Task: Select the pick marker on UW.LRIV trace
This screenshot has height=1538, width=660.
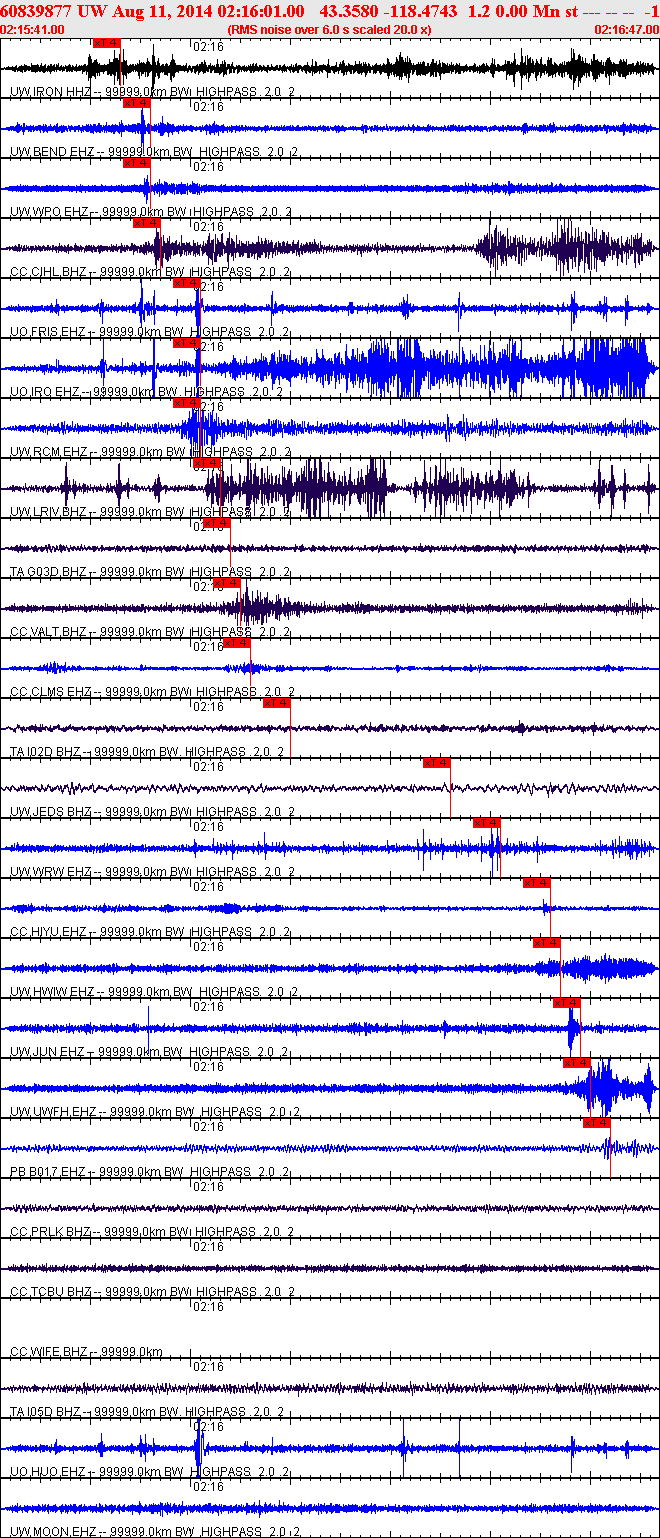Action: click(x=206, y=463)
